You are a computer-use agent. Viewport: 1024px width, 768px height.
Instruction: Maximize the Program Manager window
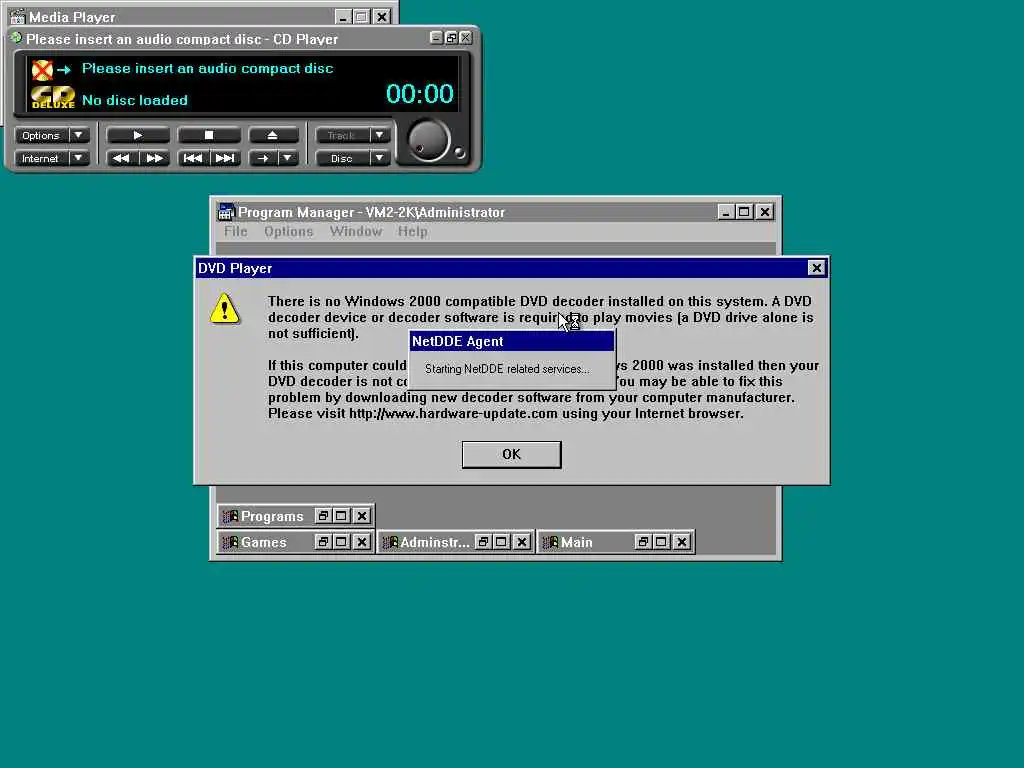pyautogui.click(x=744, y=212)
